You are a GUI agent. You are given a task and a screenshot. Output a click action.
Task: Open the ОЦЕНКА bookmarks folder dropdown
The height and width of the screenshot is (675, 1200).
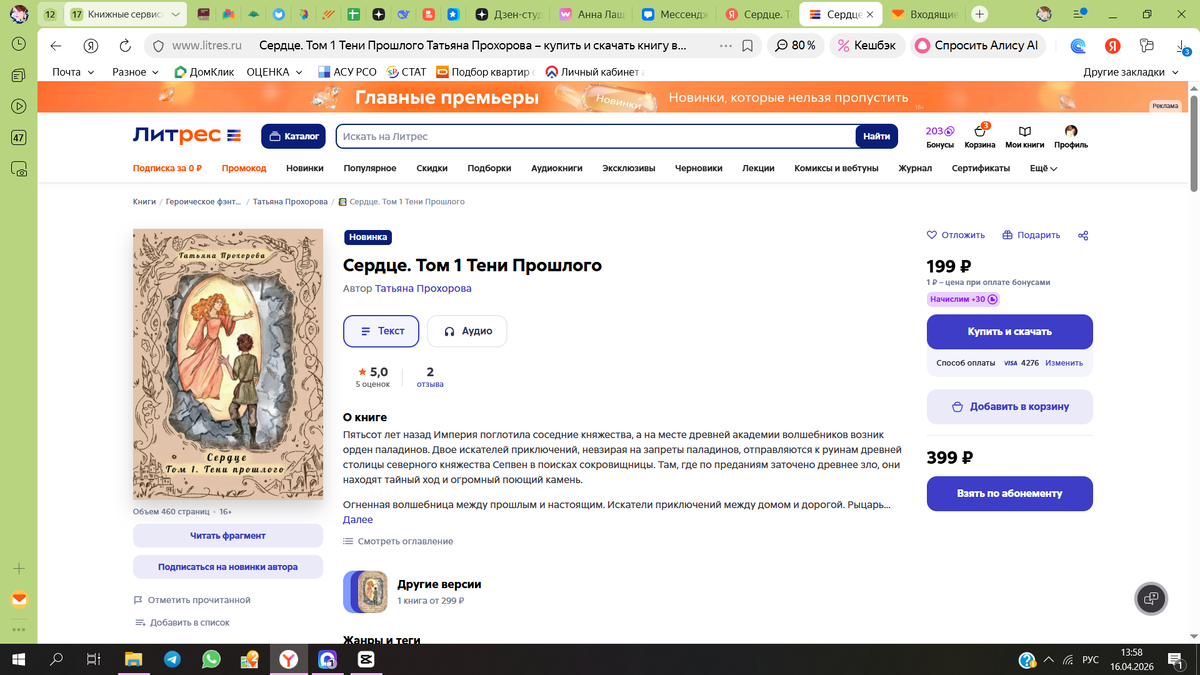pyautogui.click(x=275, y=72)
